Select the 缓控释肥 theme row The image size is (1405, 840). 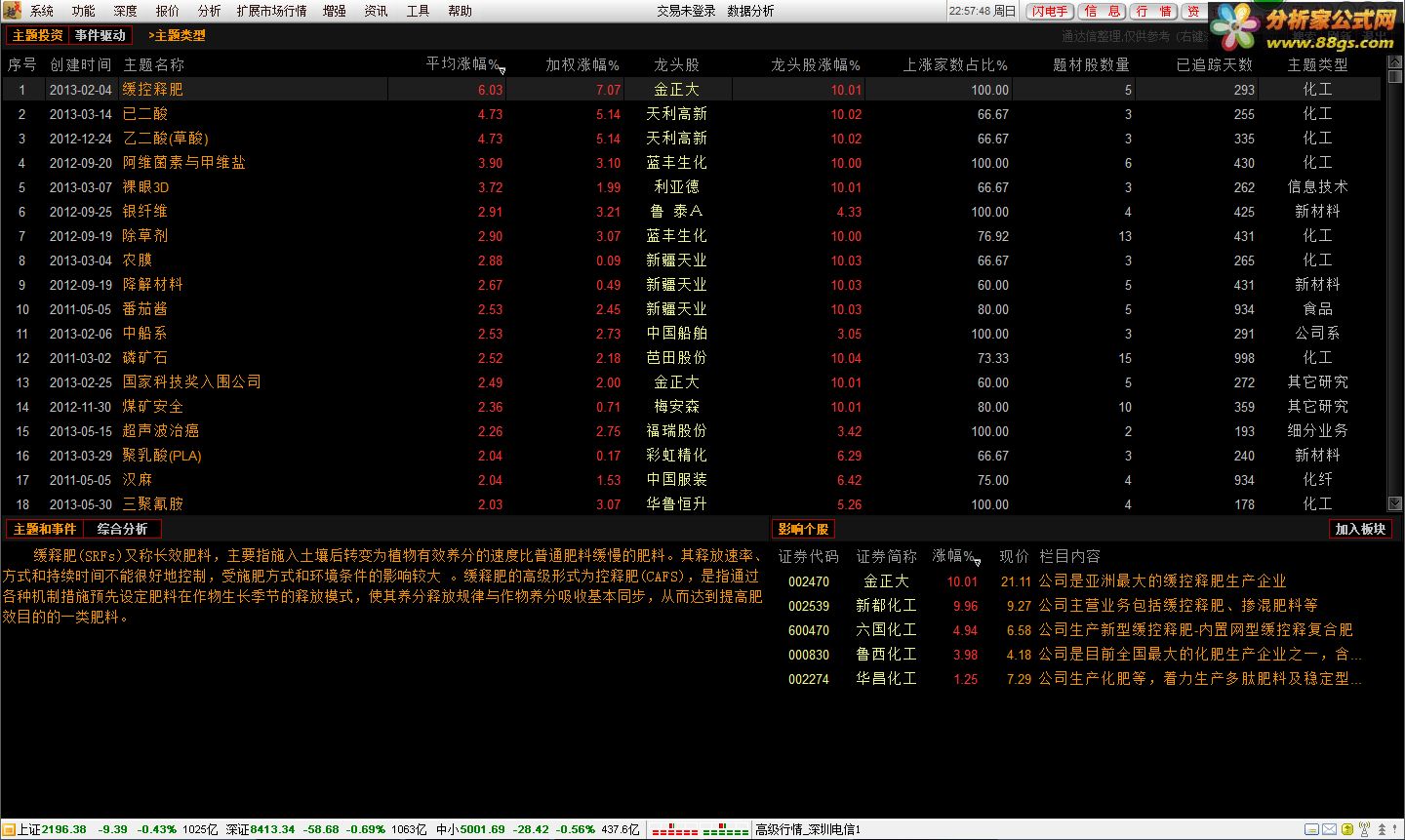tap(692, 90)
